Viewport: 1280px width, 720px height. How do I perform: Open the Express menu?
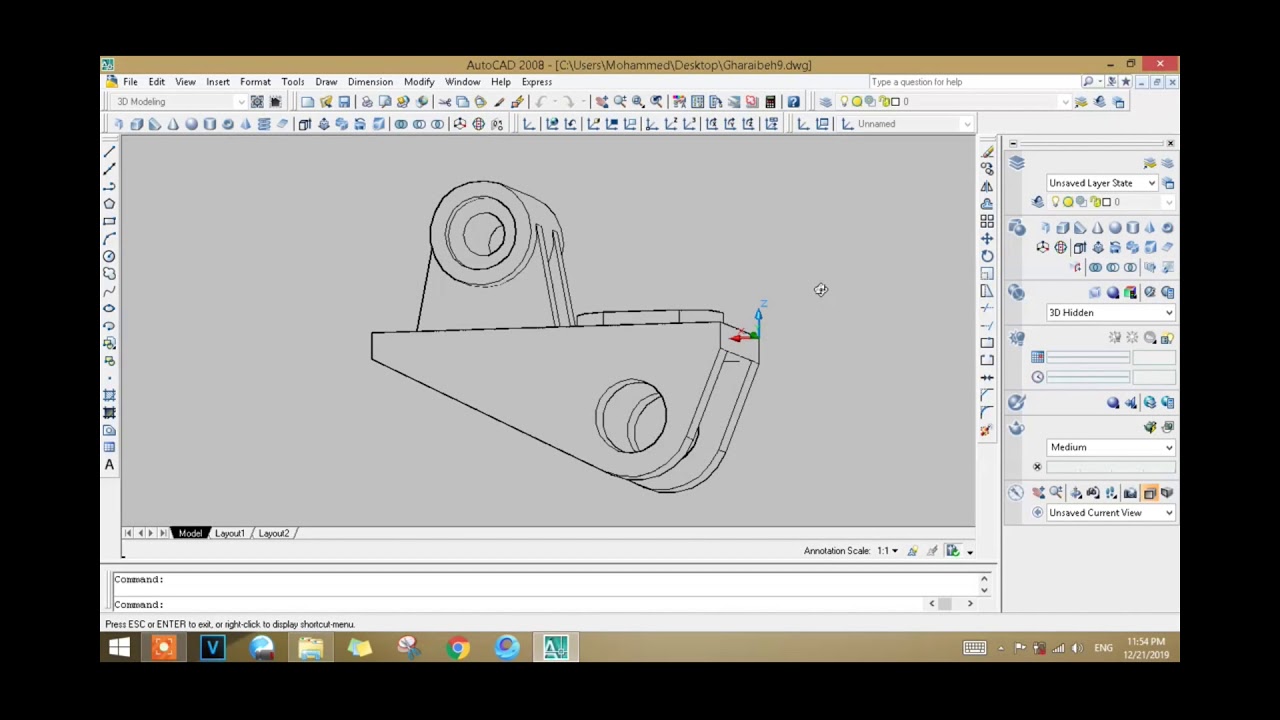click(x=536, y=82)
